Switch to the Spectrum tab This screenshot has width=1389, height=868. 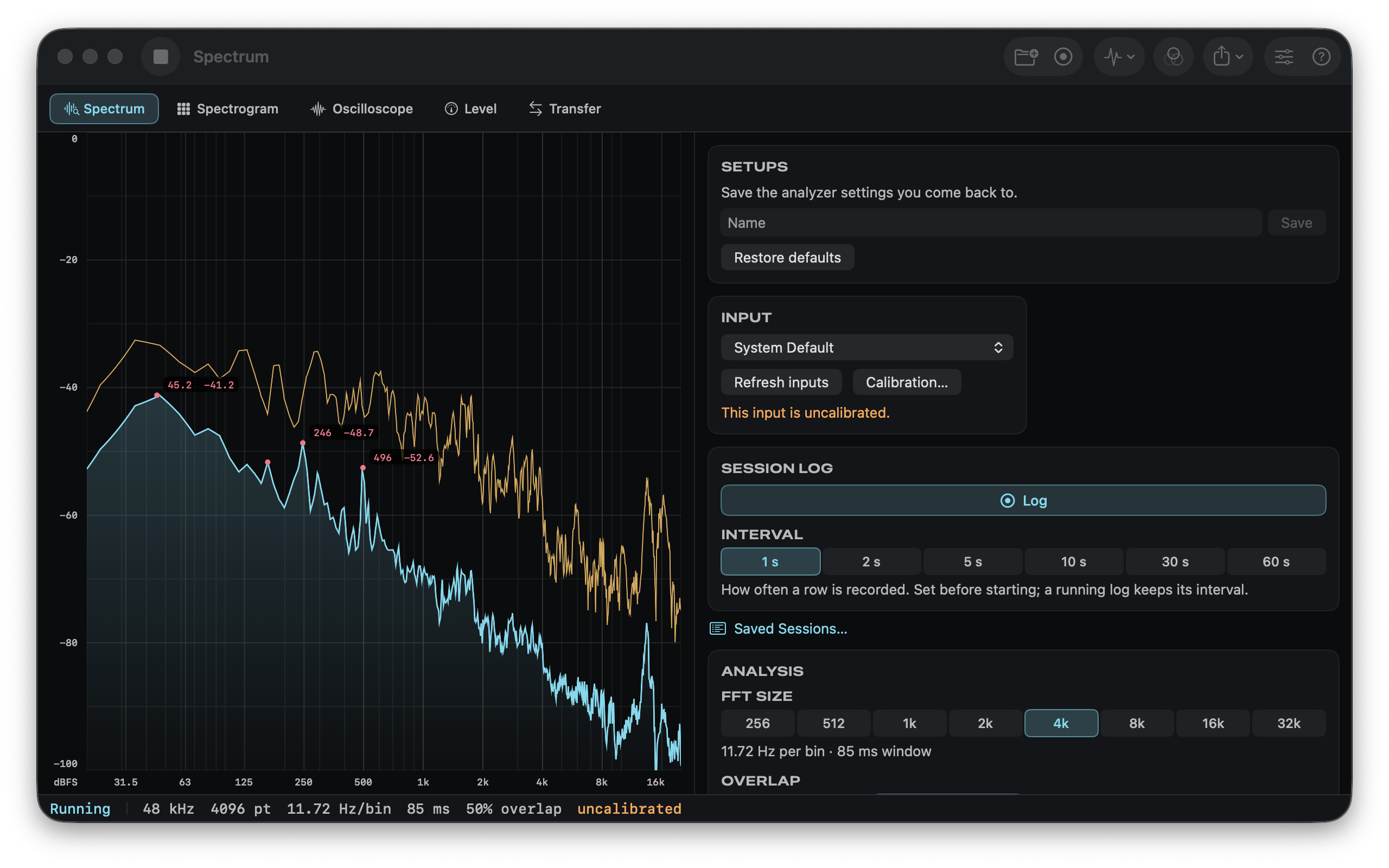(104, 108)
